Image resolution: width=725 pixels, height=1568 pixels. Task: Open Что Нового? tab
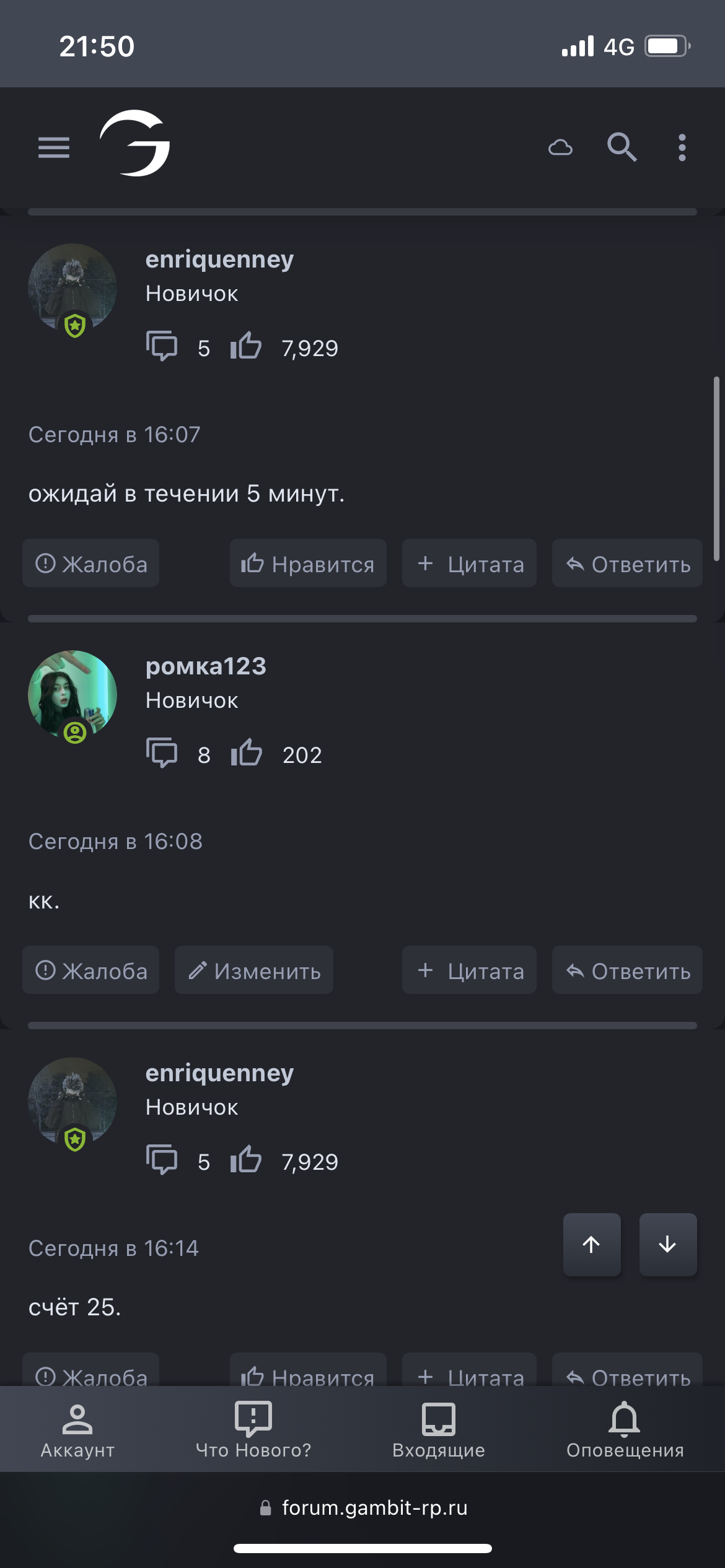(253, 1429)
